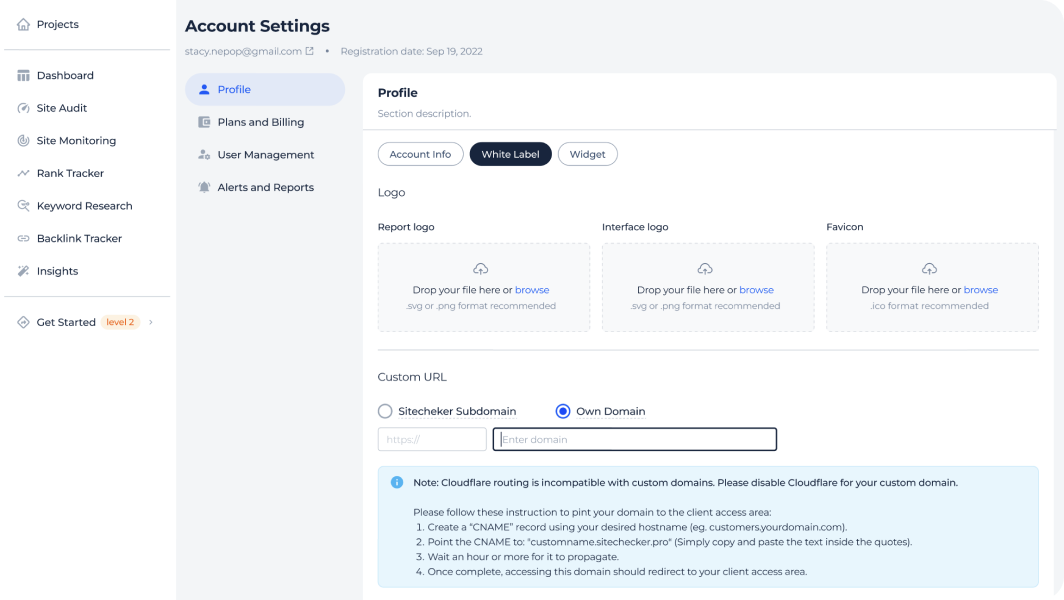Click the Account Settings page title
The image size is (1064, 600).
(257, 26)
